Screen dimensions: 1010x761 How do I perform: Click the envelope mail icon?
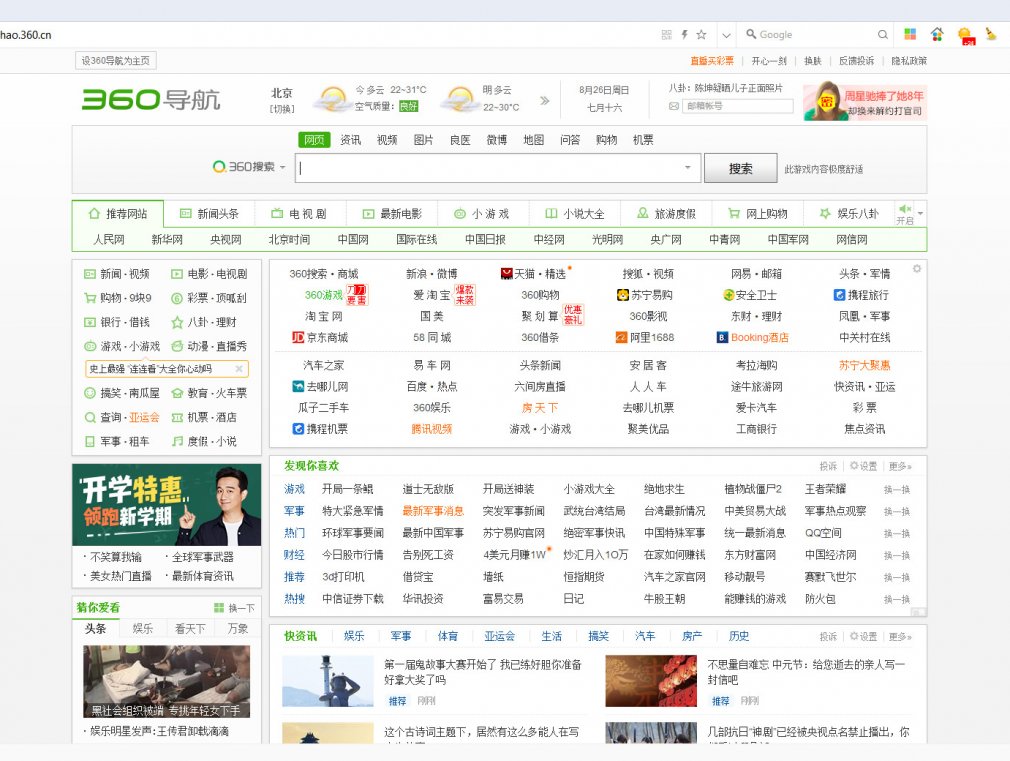(x=674, y=106)
